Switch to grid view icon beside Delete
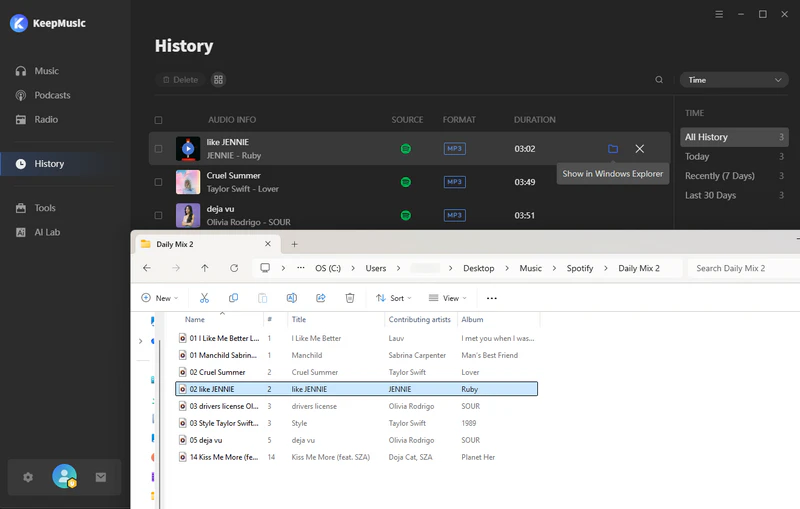This screenshot has width=800, height=509. coord(219,80)
